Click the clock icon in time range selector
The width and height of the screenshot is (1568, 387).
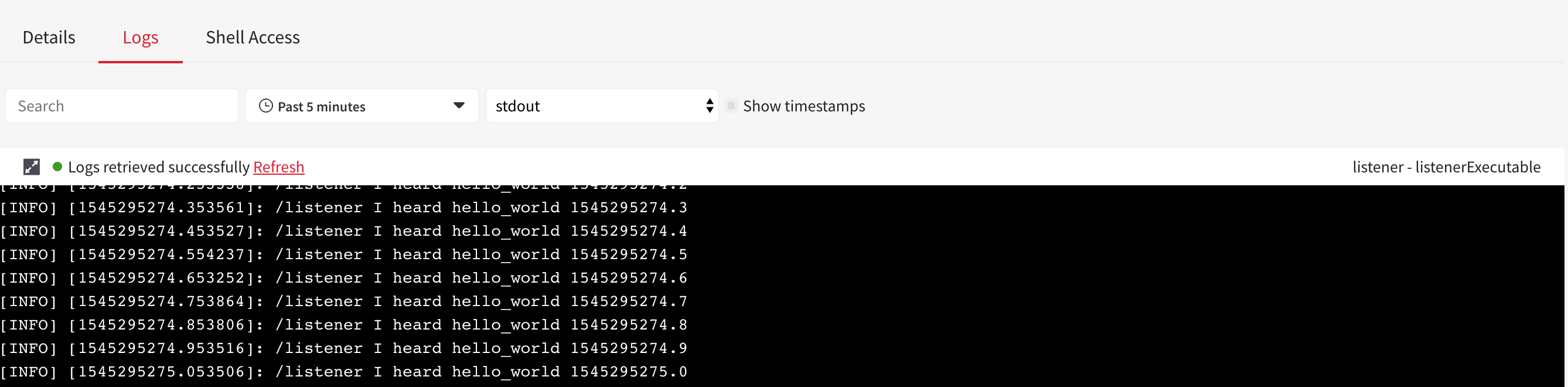tap(266, 106)
